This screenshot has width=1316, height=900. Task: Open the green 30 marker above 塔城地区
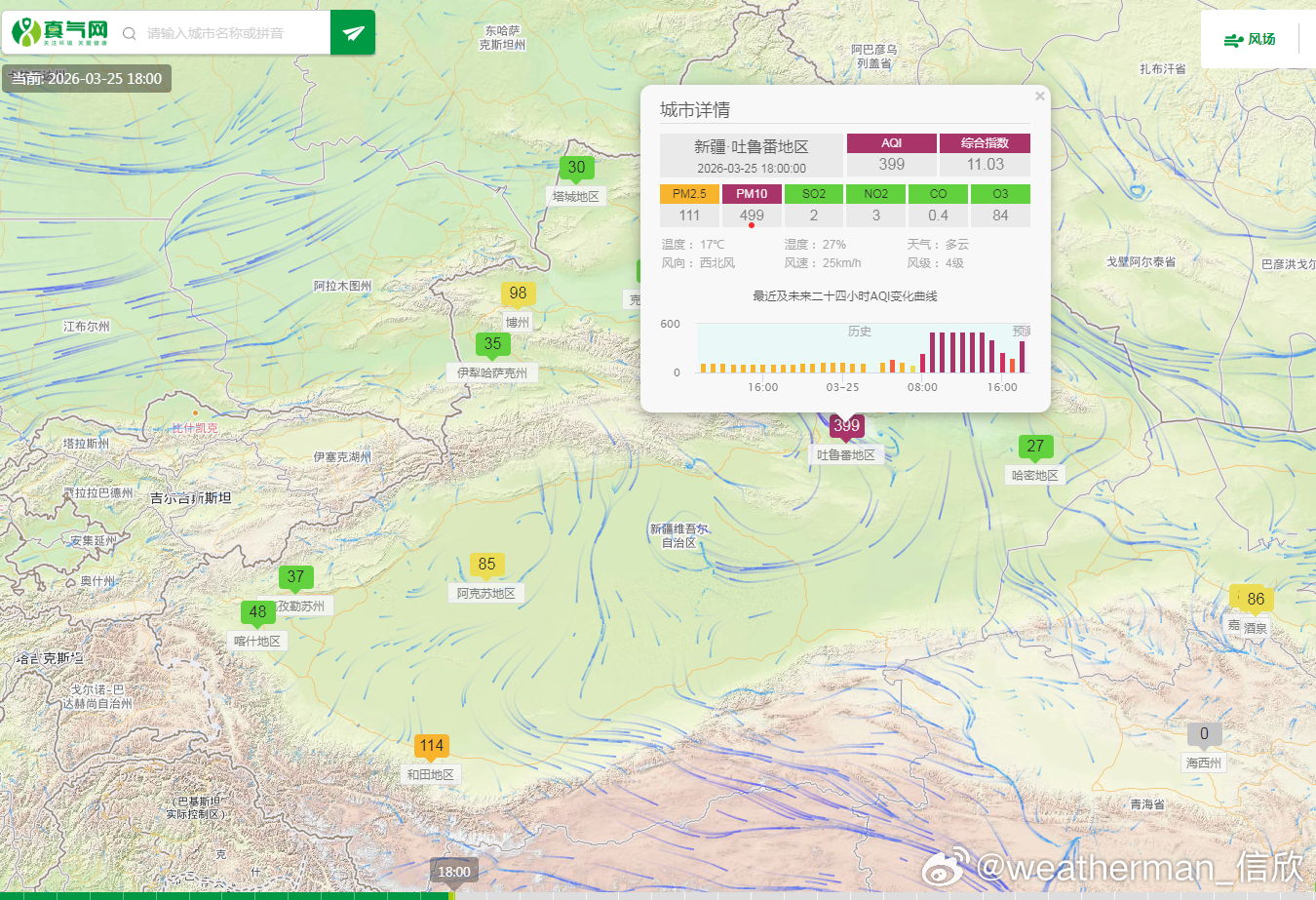pyautogui.click(x=576, y=169)
